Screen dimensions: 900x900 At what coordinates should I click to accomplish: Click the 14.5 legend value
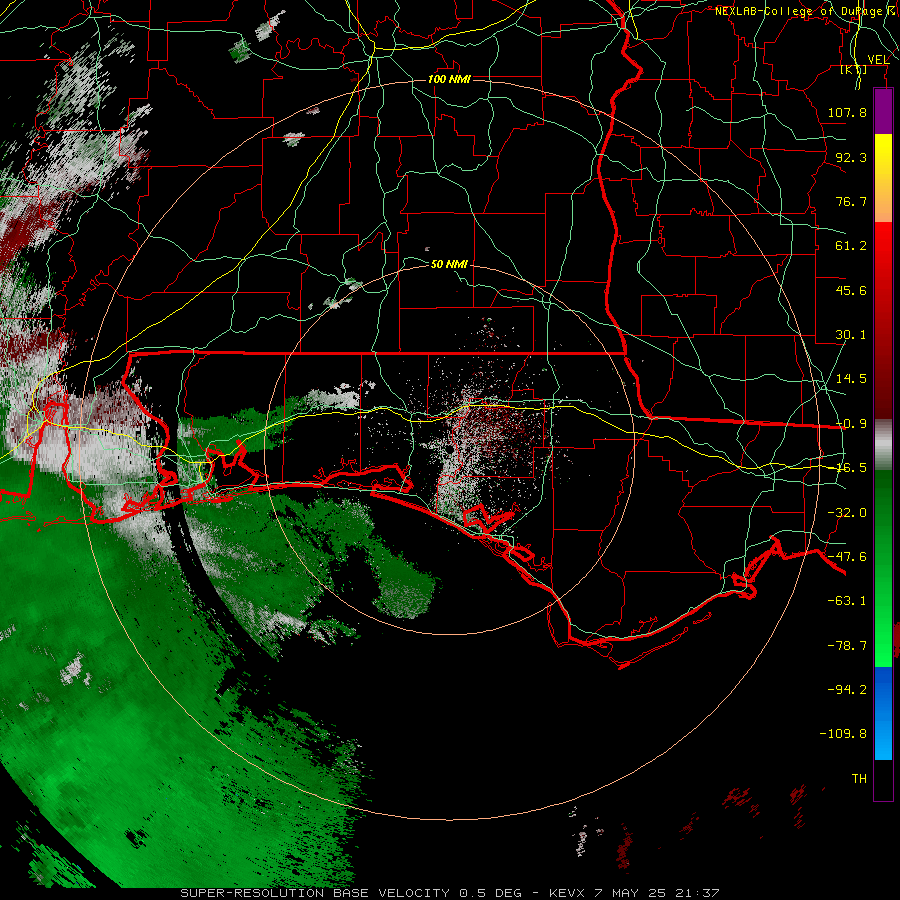tap(851, 379)
